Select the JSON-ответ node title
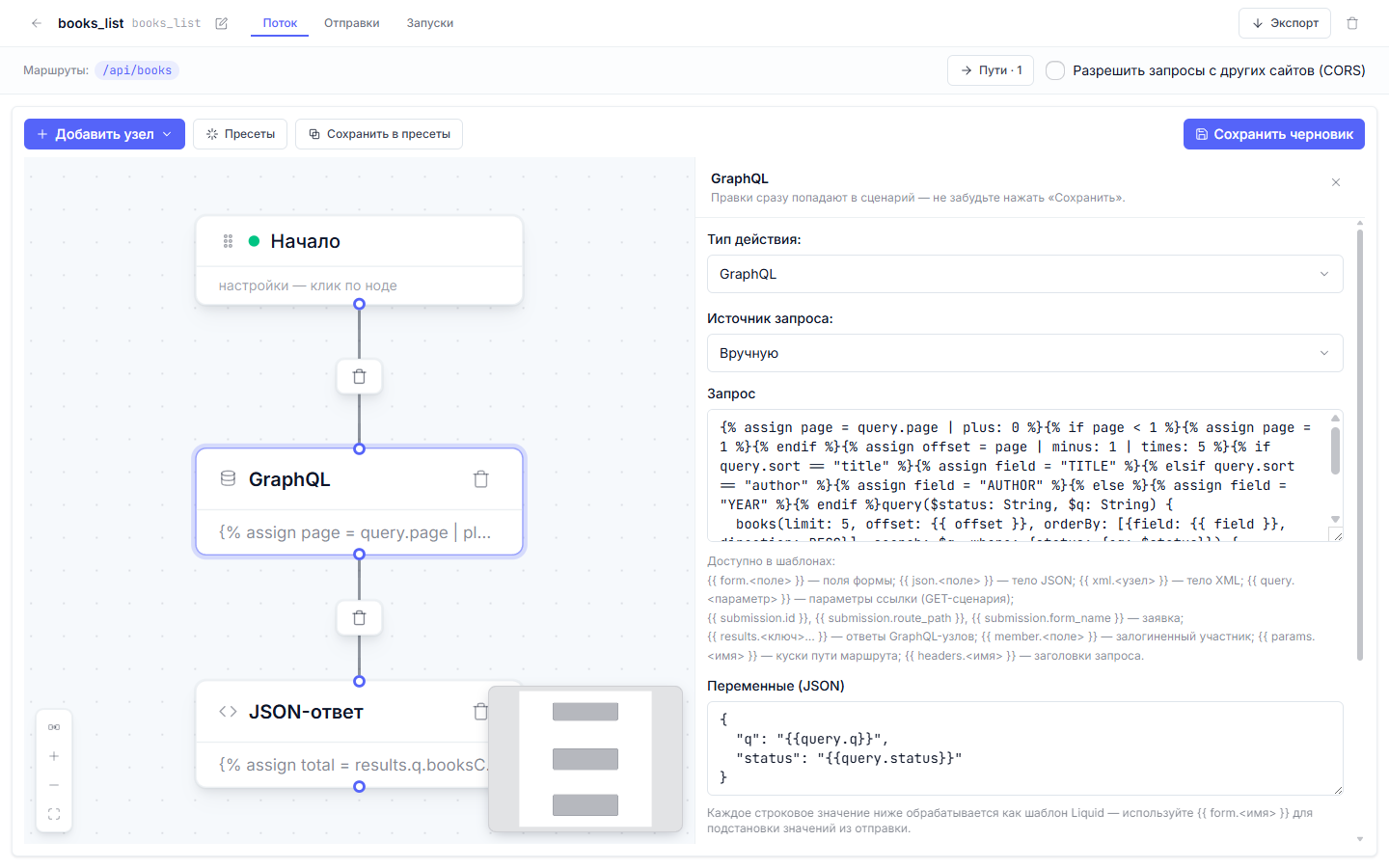The height and width of the screenshot is (868, 1389). click(x=306, y=712)
